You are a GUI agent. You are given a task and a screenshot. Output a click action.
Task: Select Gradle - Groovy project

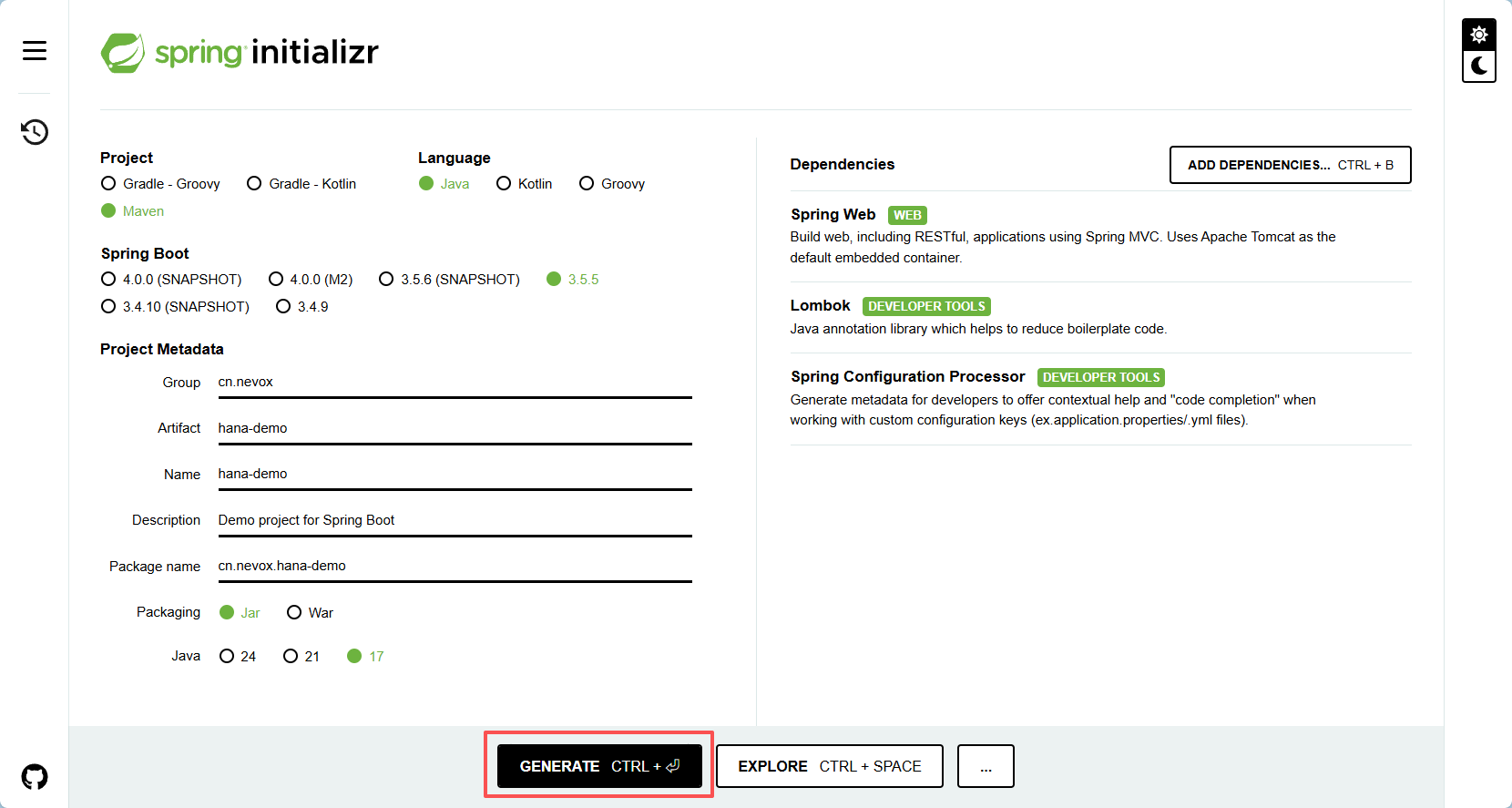[161, 184]
